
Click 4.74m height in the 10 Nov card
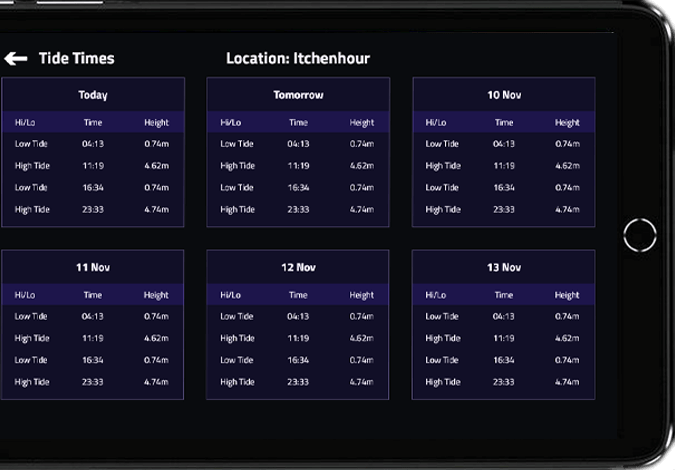pyautogui.click(x=567, y=210)
